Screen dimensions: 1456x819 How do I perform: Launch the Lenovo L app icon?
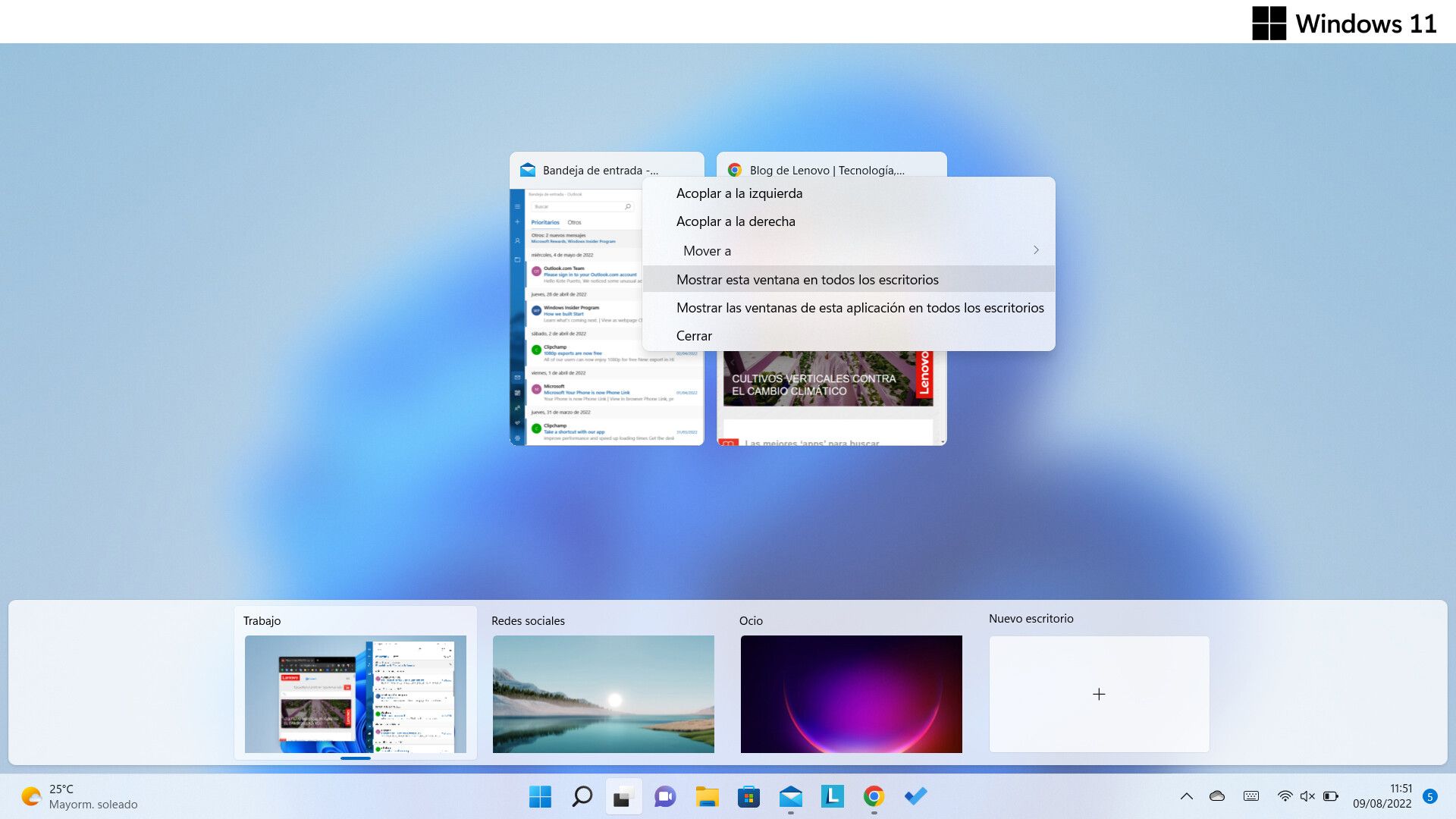tap(832, 796)
